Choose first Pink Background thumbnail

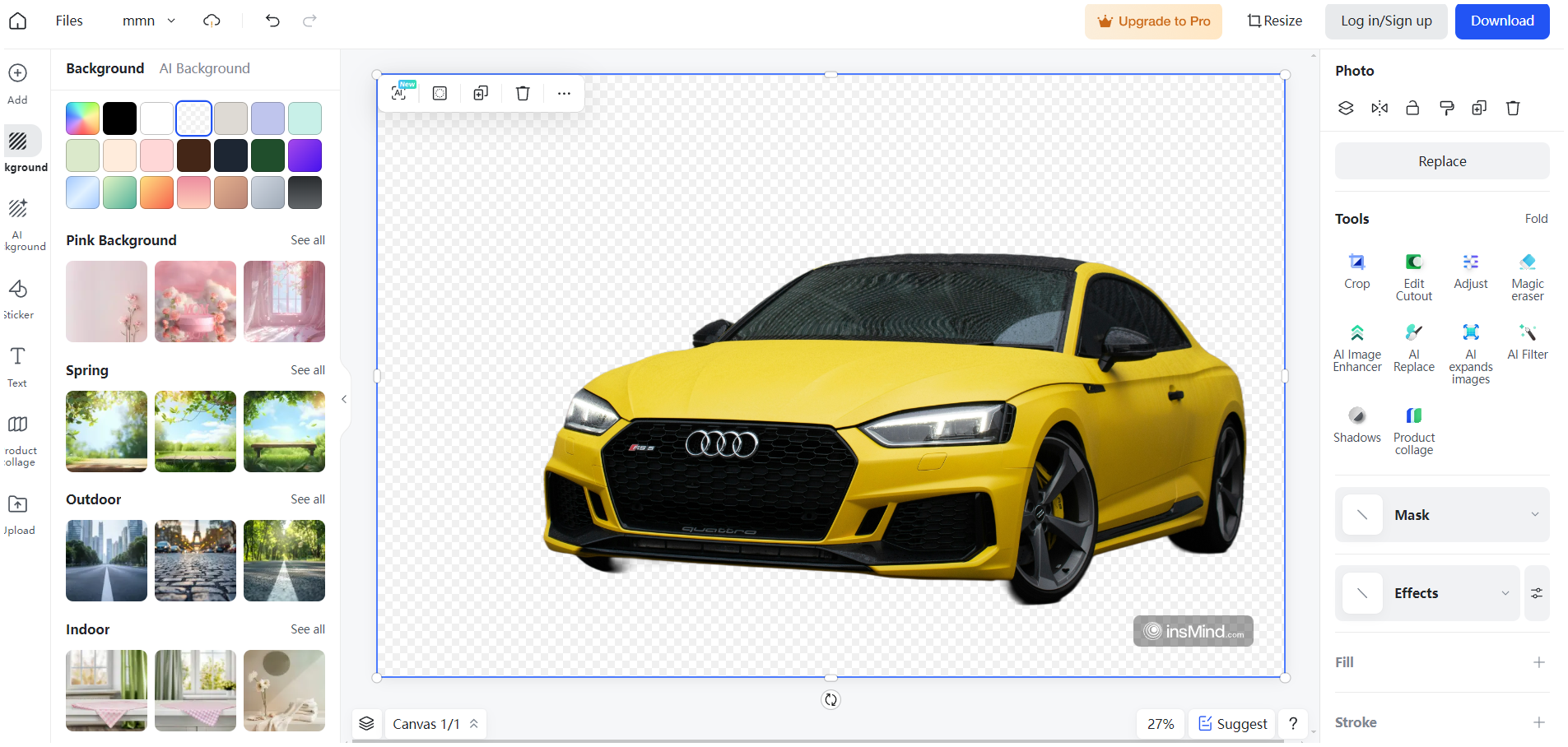106,301
